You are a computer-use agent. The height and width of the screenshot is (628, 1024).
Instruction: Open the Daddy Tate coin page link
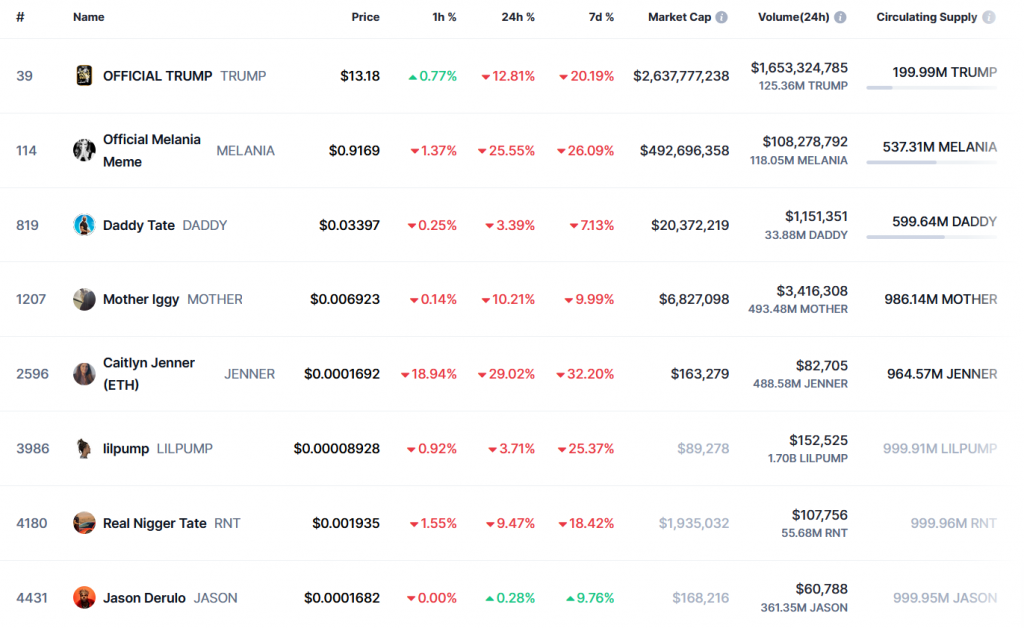(138, 225)
